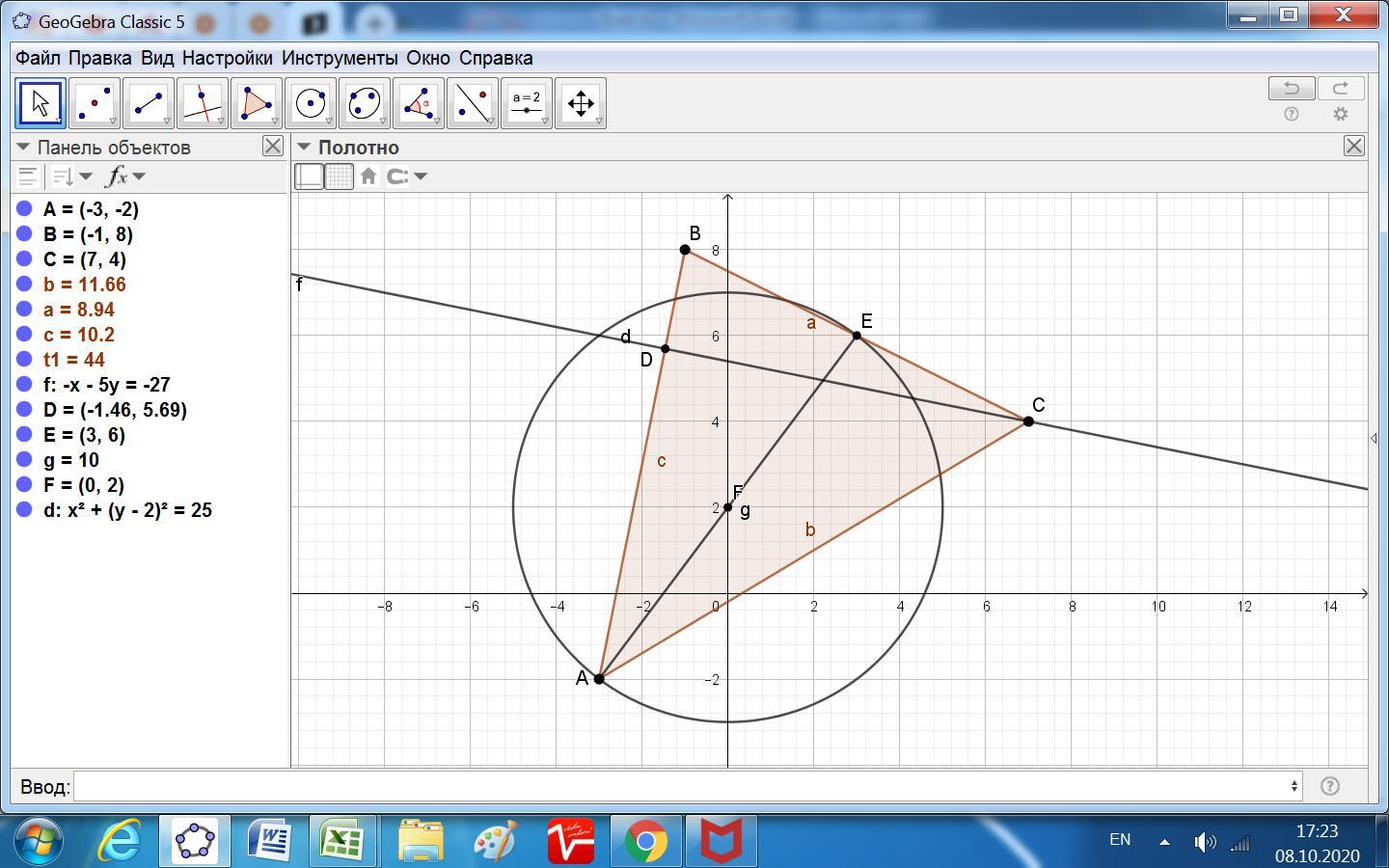Toggle axes display in graphics style bar
1389x868 pixels.
[x=309, y=176]
